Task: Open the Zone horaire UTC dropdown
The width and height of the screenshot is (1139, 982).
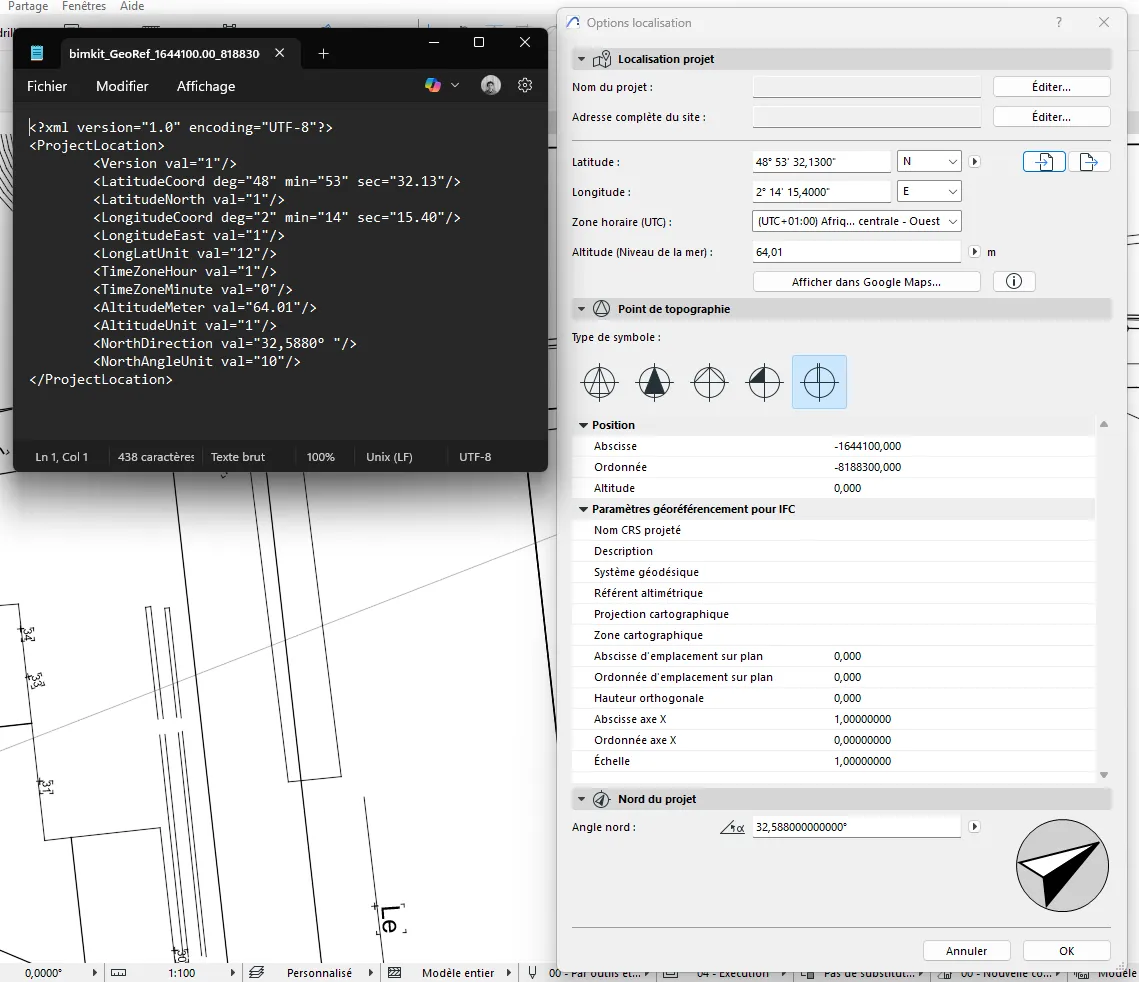Action: 856,221
